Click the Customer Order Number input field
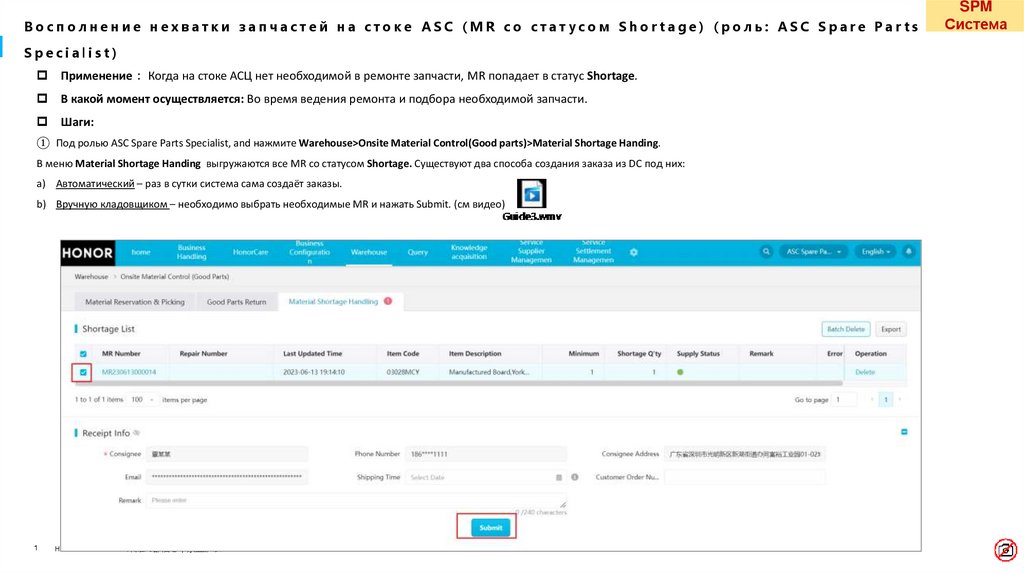1024x574 pixels. [744, 477]
